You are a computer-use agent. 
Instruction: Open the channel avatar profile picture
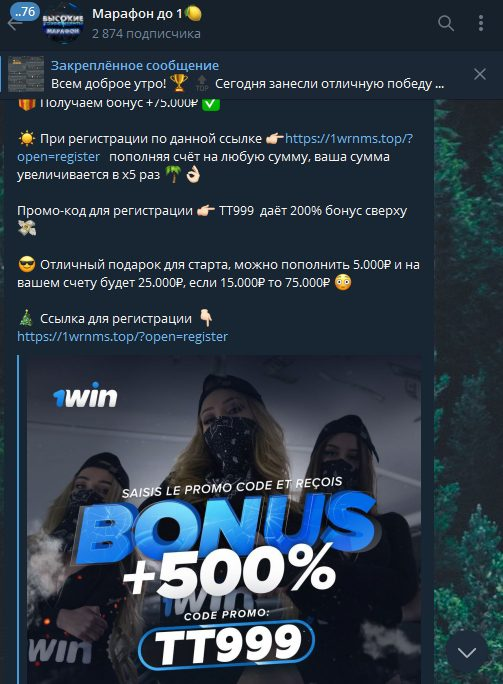coord(63,23)
